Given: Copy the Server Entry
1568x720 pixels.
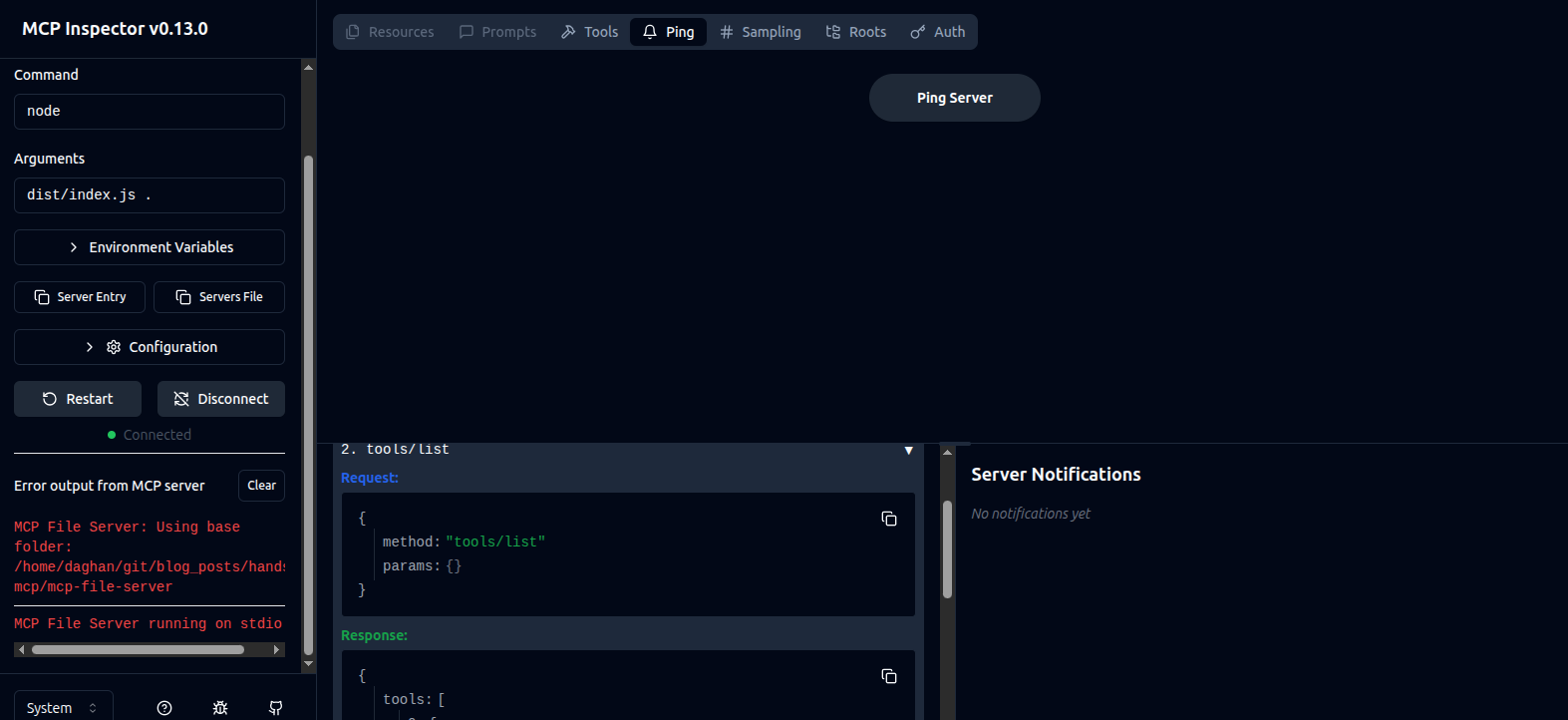Looking at the screenshot, I should click(80, 297).
